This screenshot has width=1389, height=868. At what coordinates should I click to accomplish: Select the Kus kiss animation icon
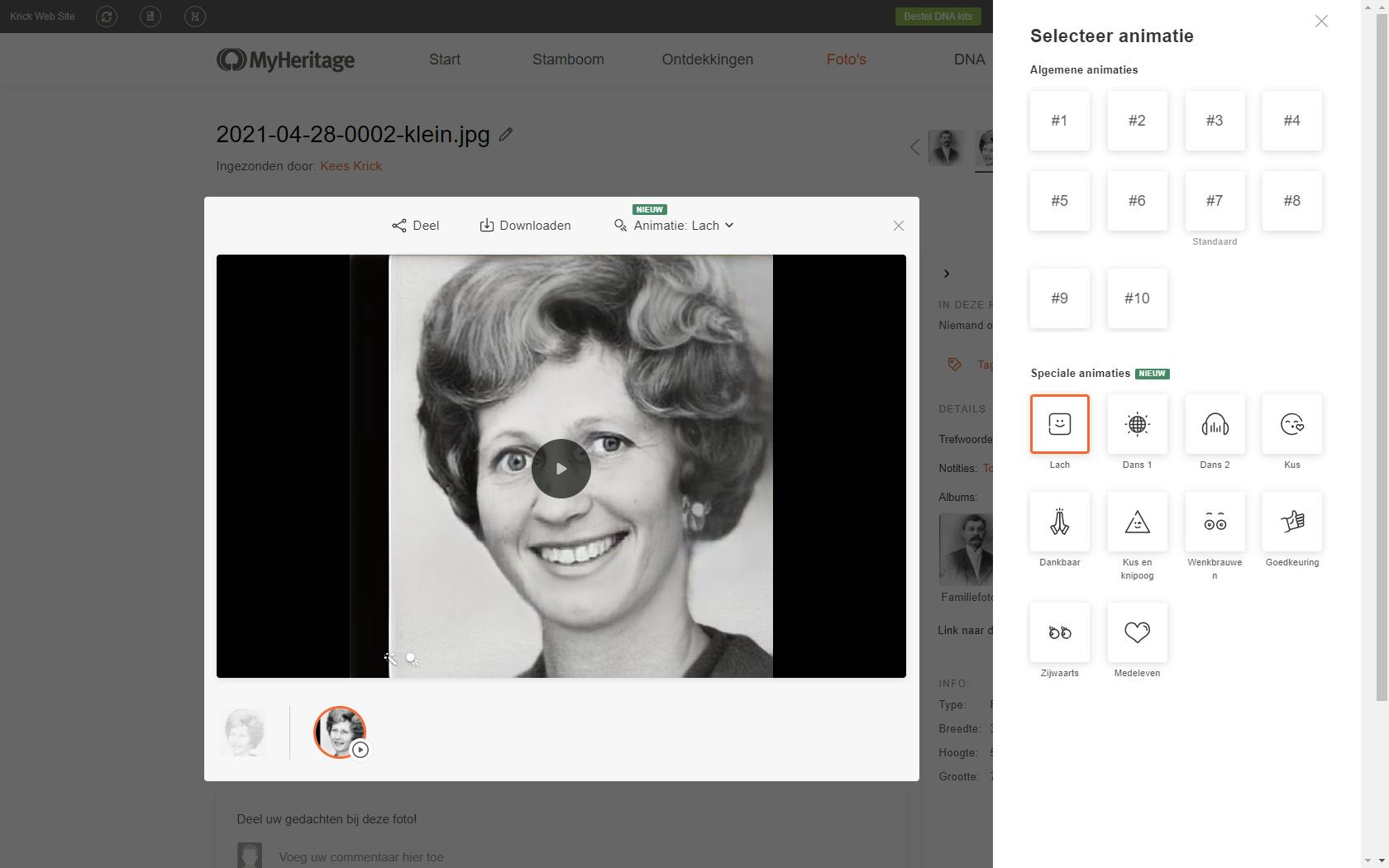1291,424
